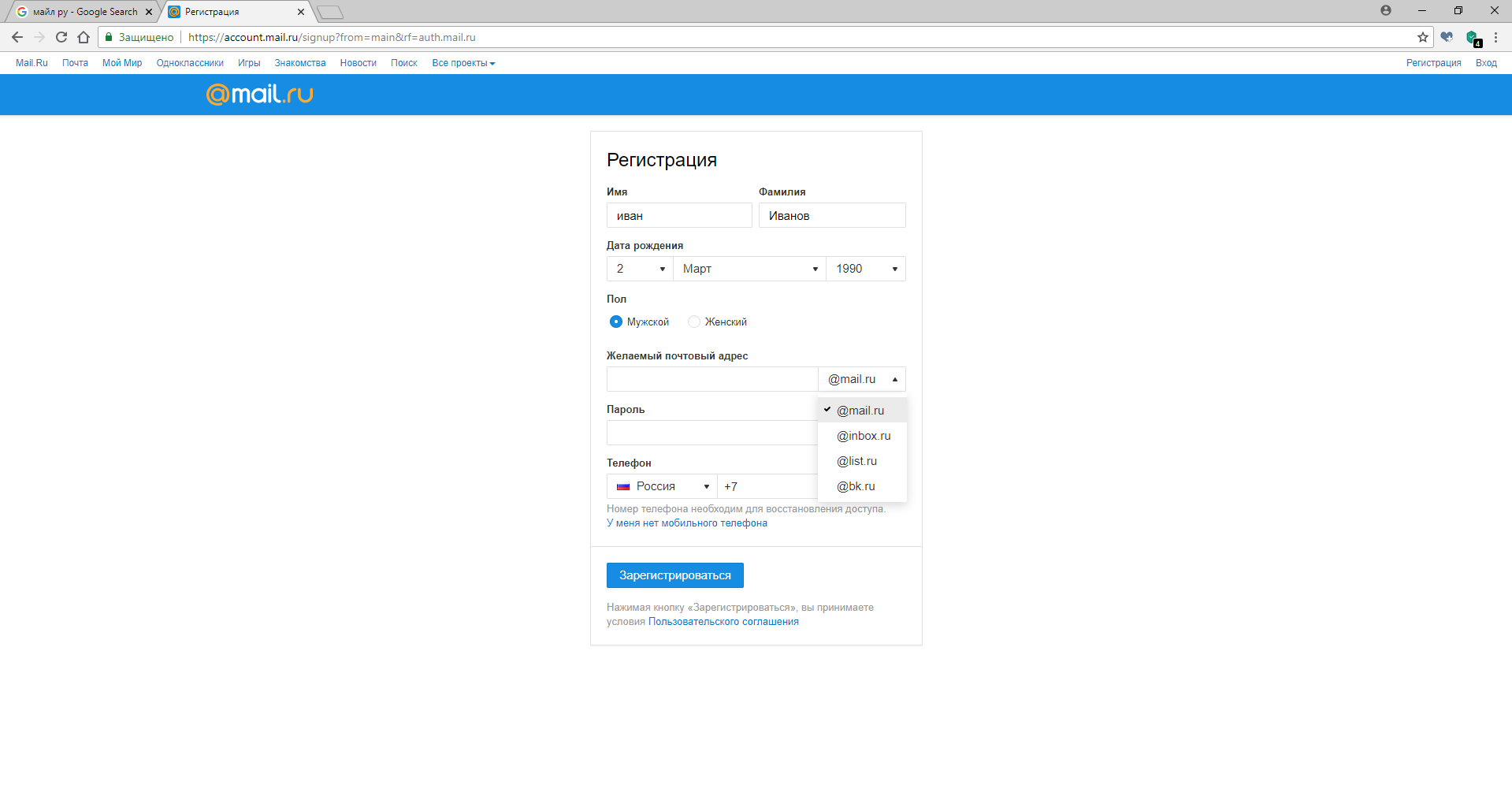
Task: Choose @list.ru from the domain list
Action: click(862, 461)
